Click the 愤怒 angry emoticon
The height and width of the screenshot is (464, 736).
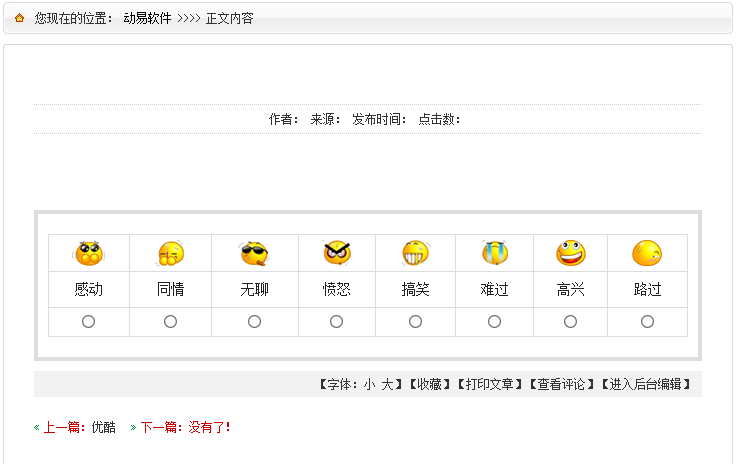[x=337, y=253]
